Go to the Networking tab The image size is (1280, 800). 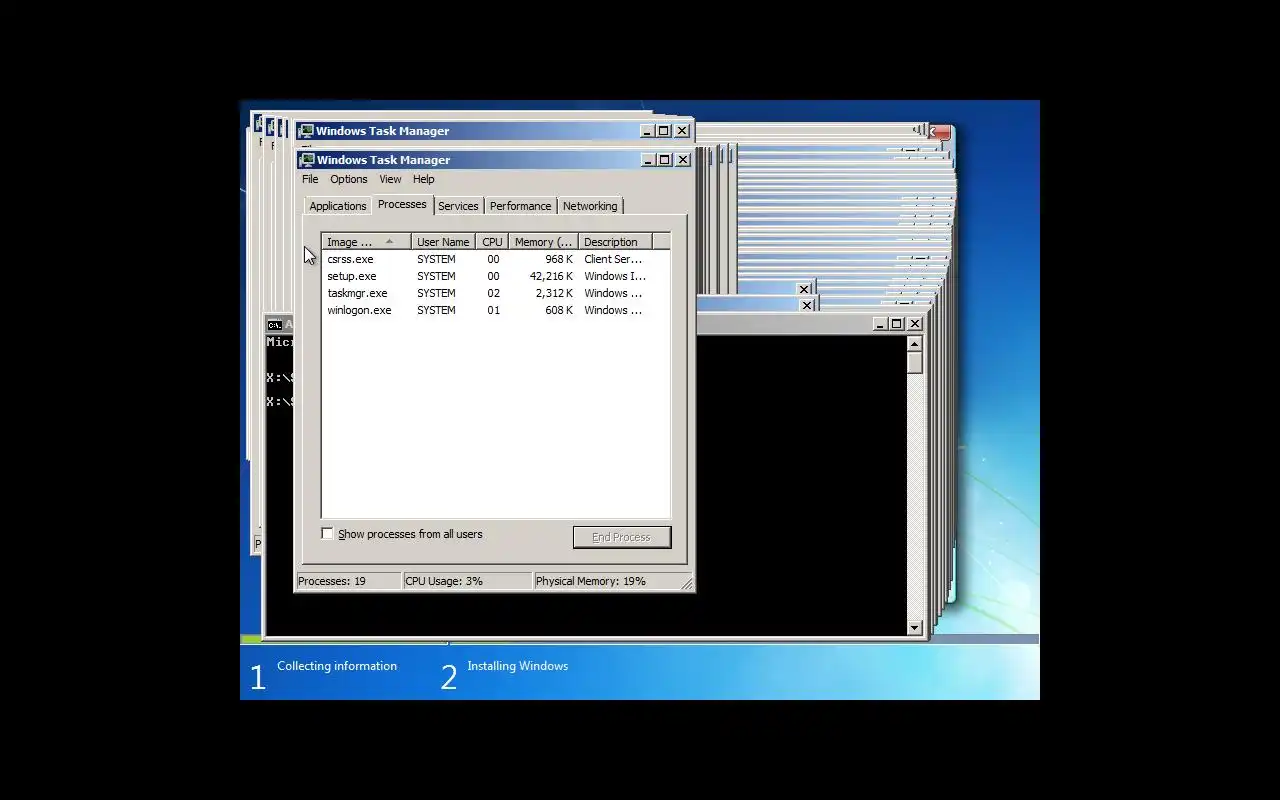(590, 206)
